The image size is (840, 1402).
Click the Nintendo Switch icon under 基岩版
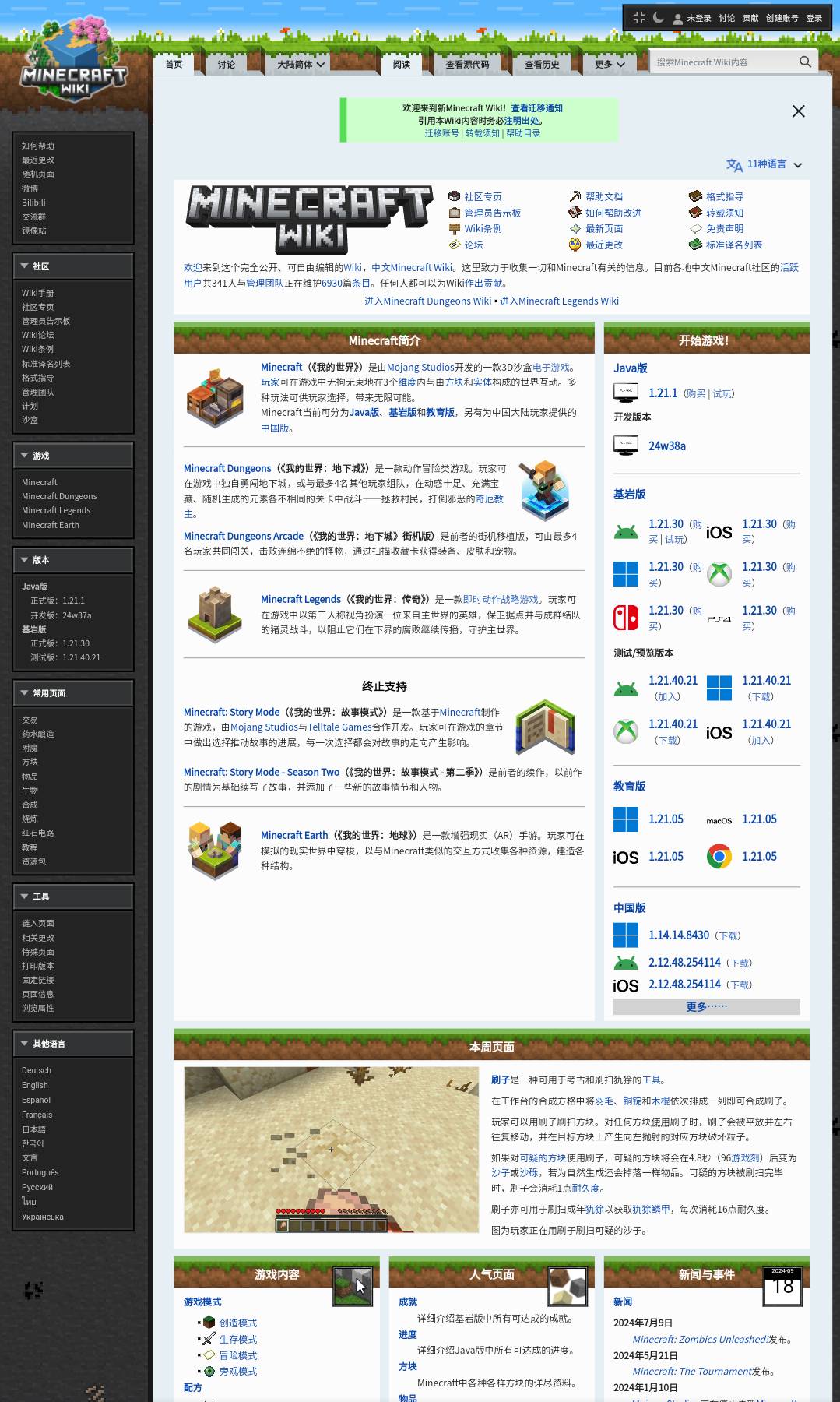(626, 618)
